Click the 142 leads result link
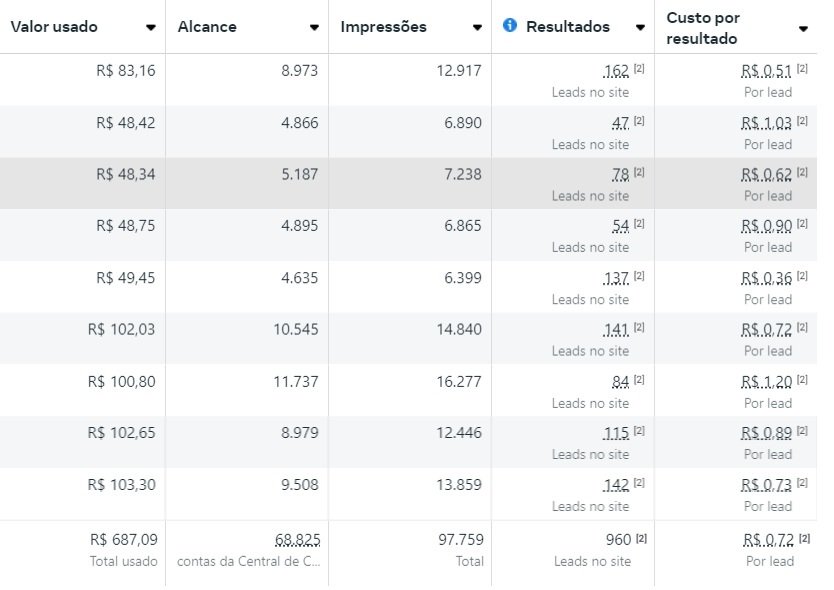Image resolution: width=834 pixels, height=590 pixels. (616, 485)
